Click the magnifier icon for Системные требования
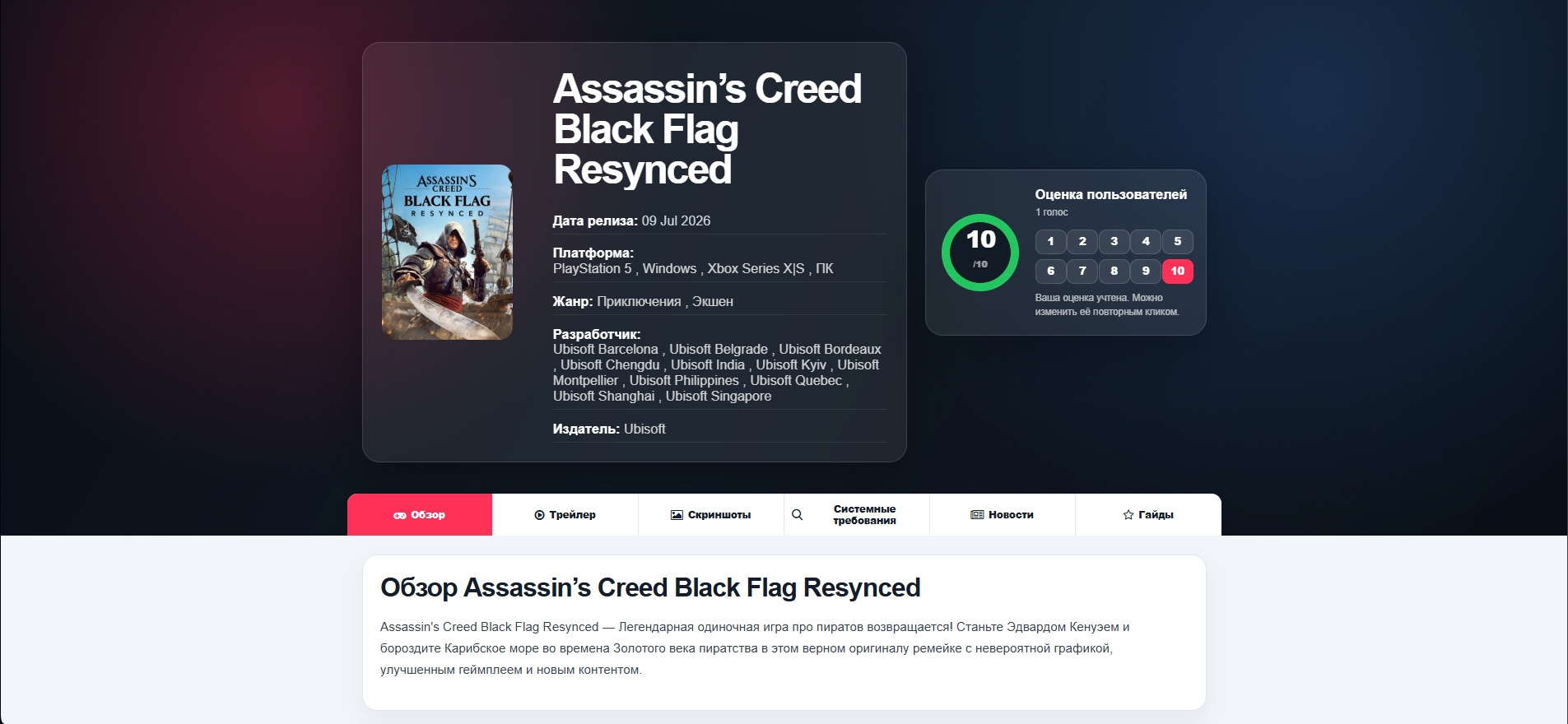 coord(797,515)
